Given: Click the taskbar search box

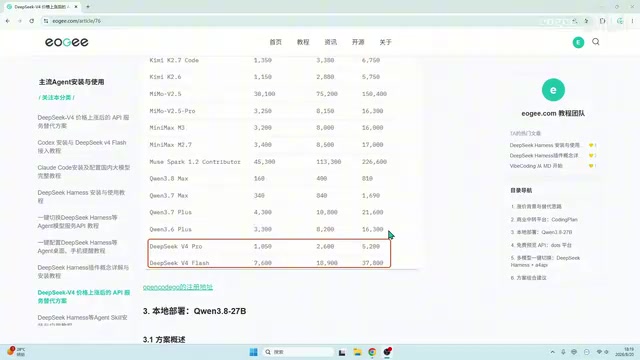Looking at the screenshot, I should point(298,352).
